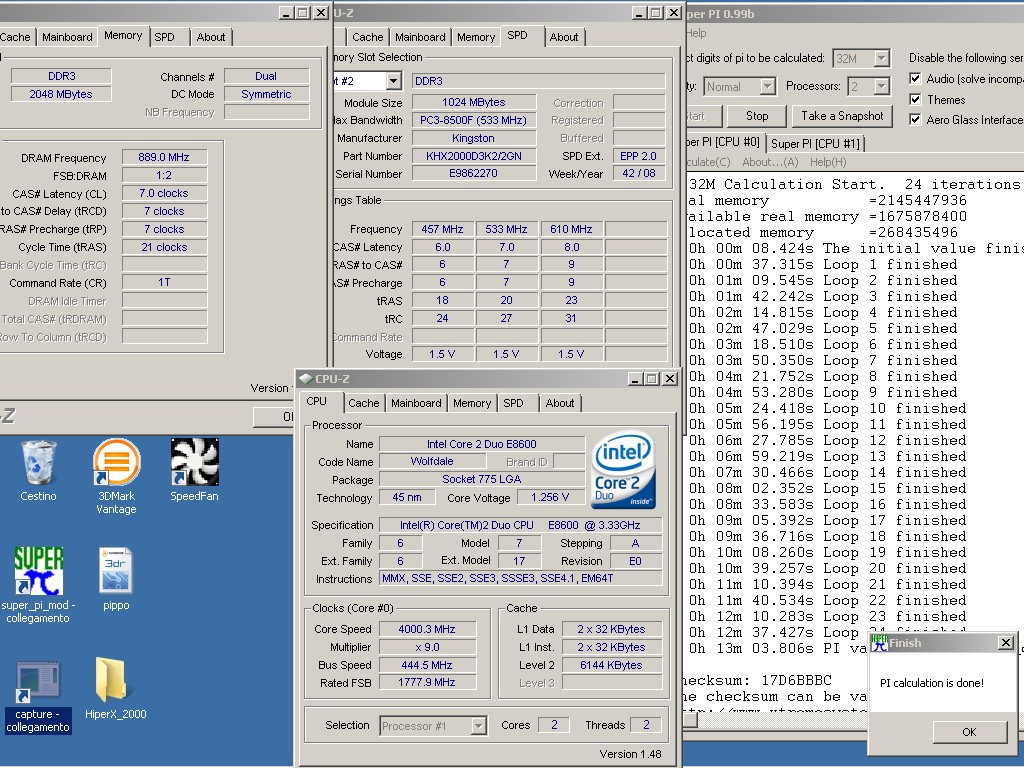Switch to CPU tab in front CPU-Z window
Viewport: 1024px width, 768px height.
(317, 401)
